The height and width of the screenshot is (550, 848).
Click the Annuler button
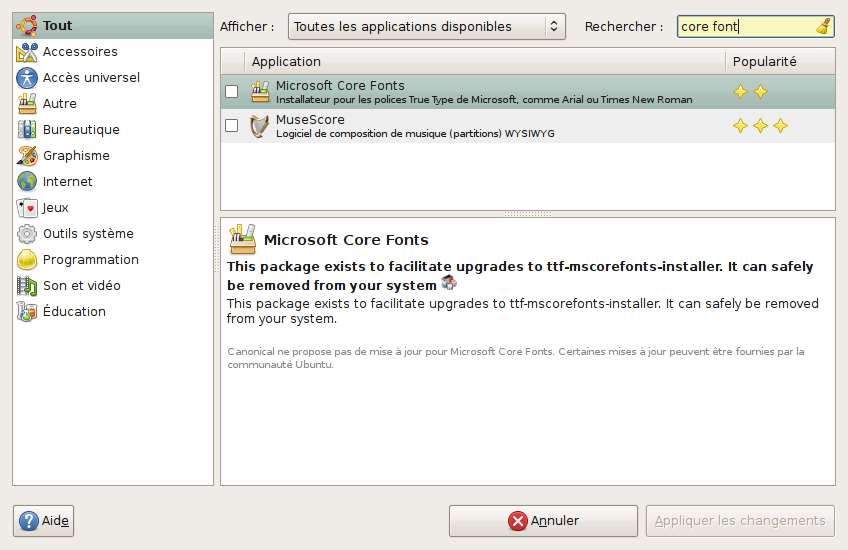tap(543, 521)
